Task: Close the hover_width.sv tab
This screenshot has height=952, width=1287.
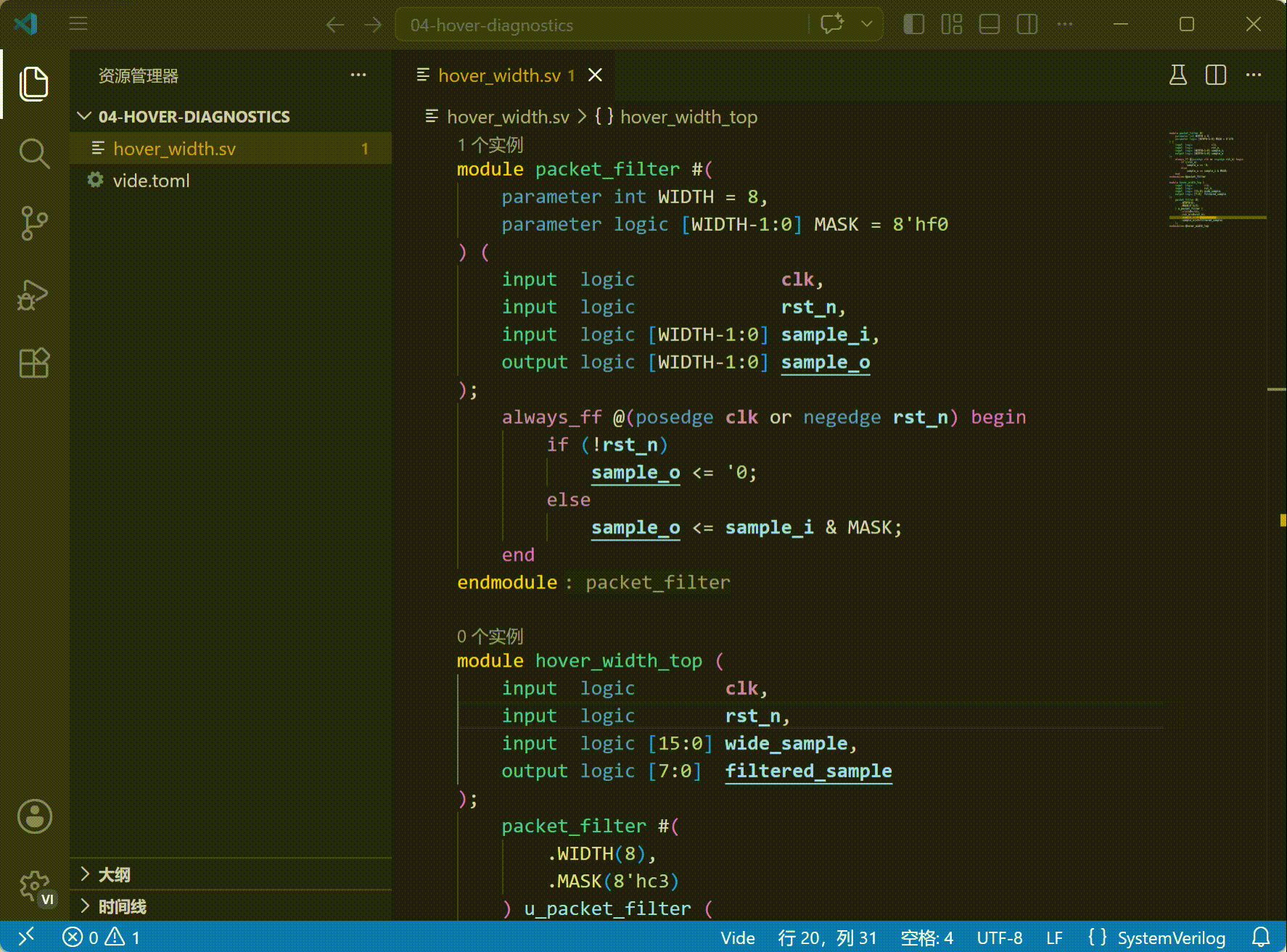Action: tap(595, 75)
